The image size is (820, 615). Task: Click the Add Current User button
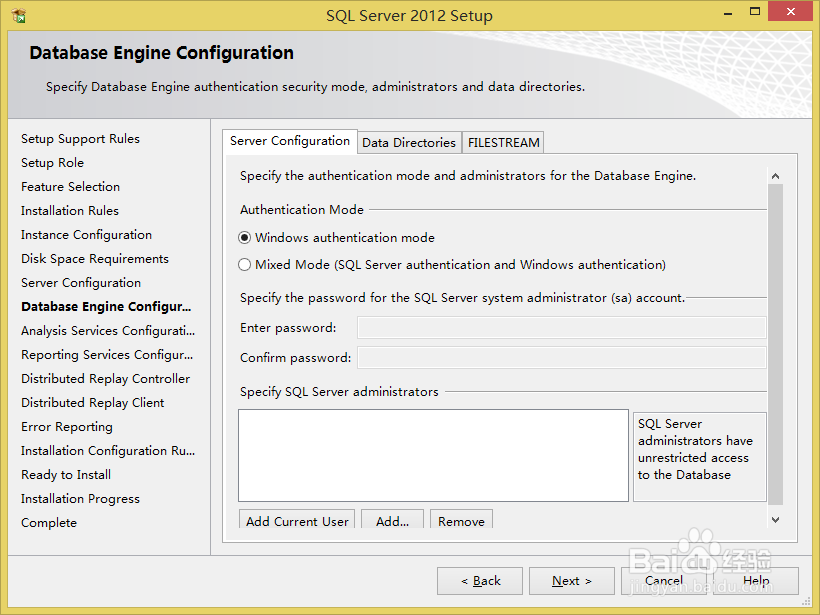[296, 521]
